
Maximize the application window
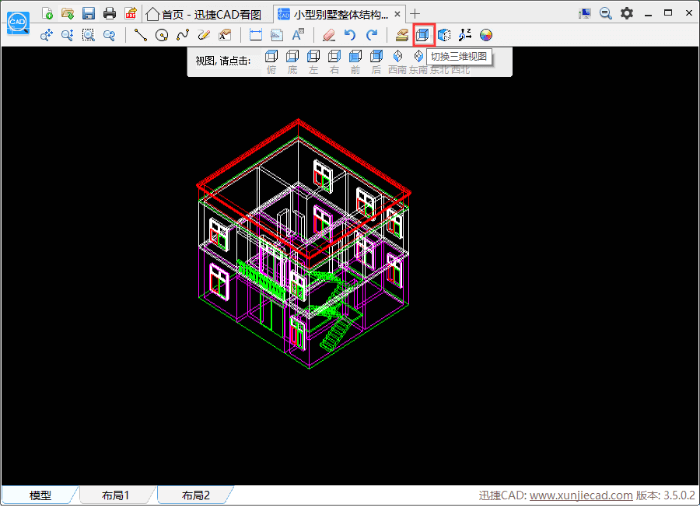click(668, 13)
